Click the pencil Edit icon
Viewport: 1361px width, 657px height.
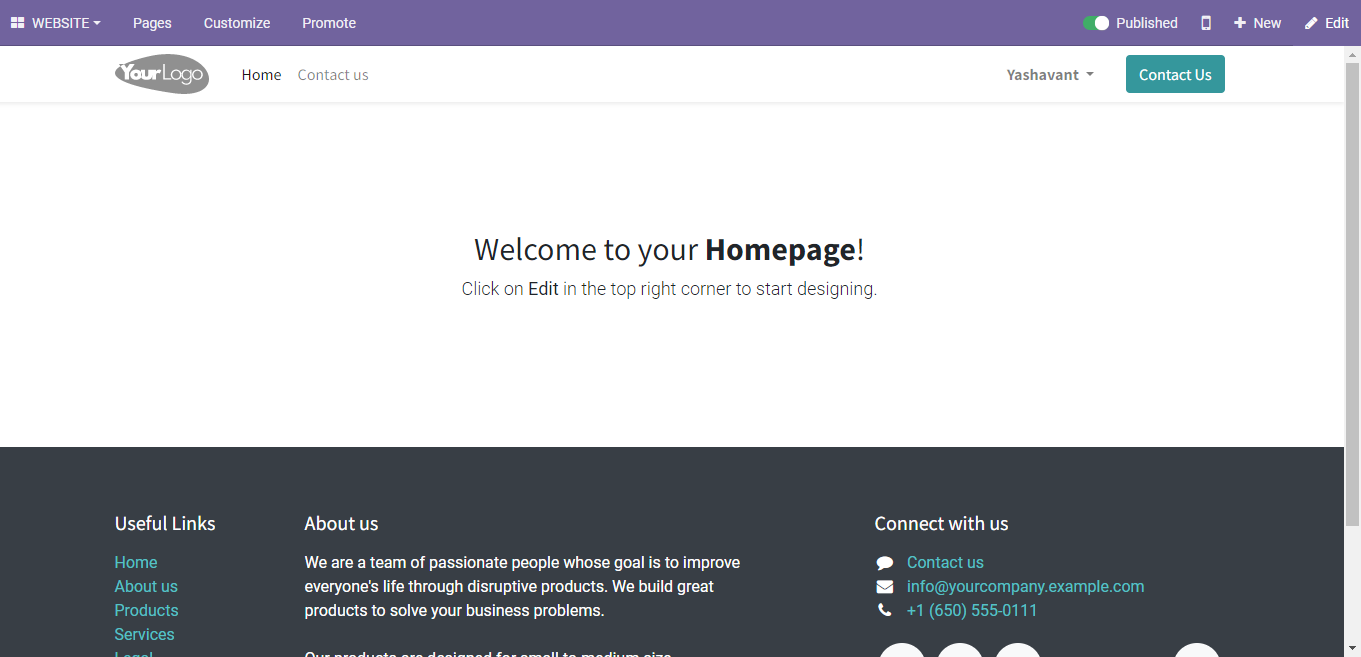click(1311, 23)
